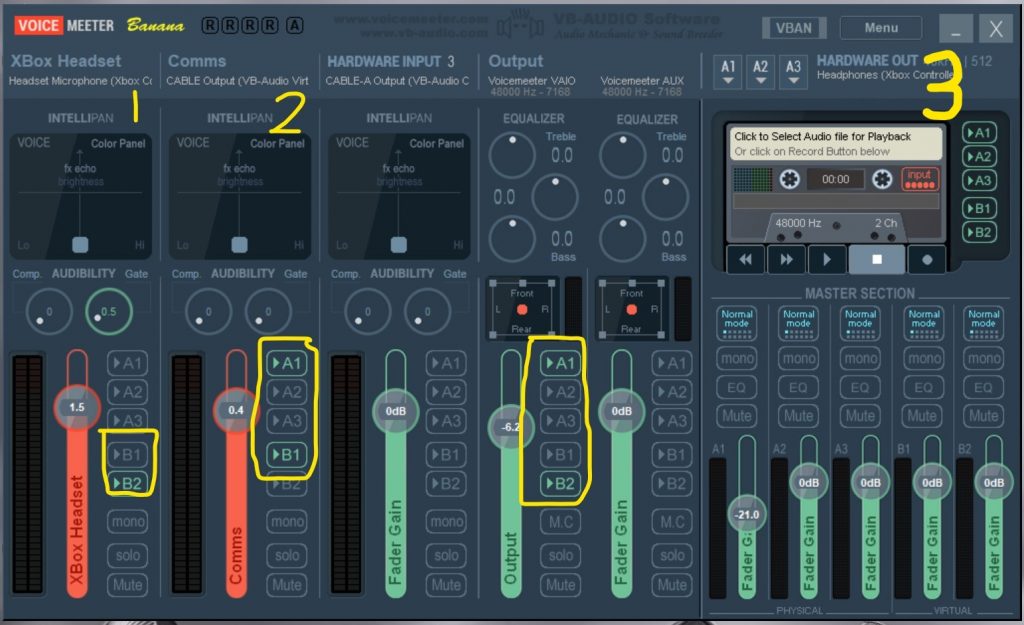The height and width of the screenshot is (625, 1024).
Task: Fast-forward the cassette recorder
Action: (786, 259)
